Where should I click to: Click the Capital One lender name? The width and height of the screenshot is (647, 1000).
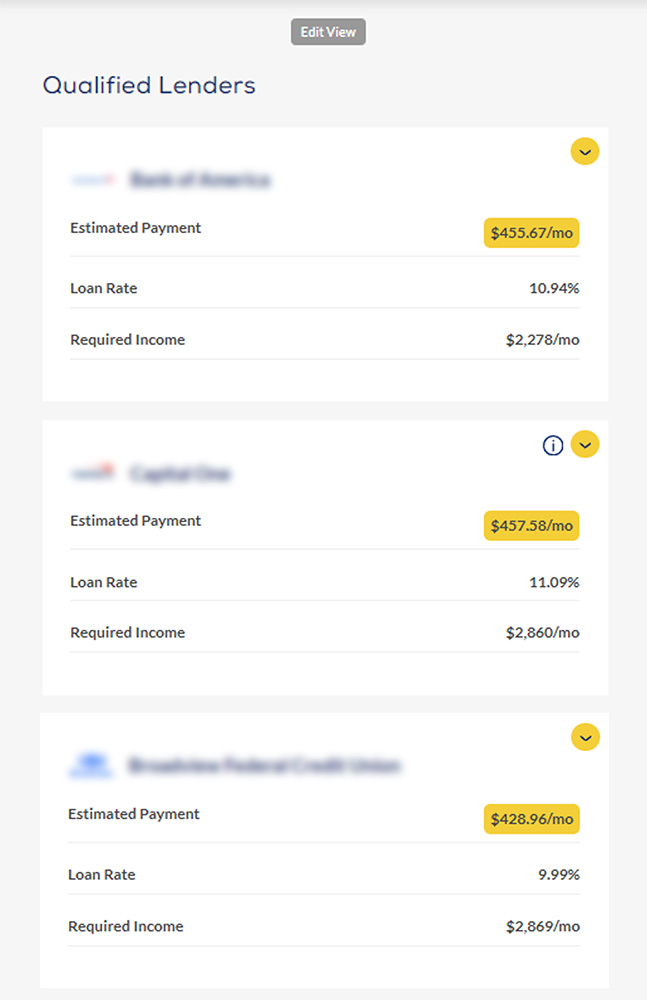pyautogui.click(x=180, y=474)
